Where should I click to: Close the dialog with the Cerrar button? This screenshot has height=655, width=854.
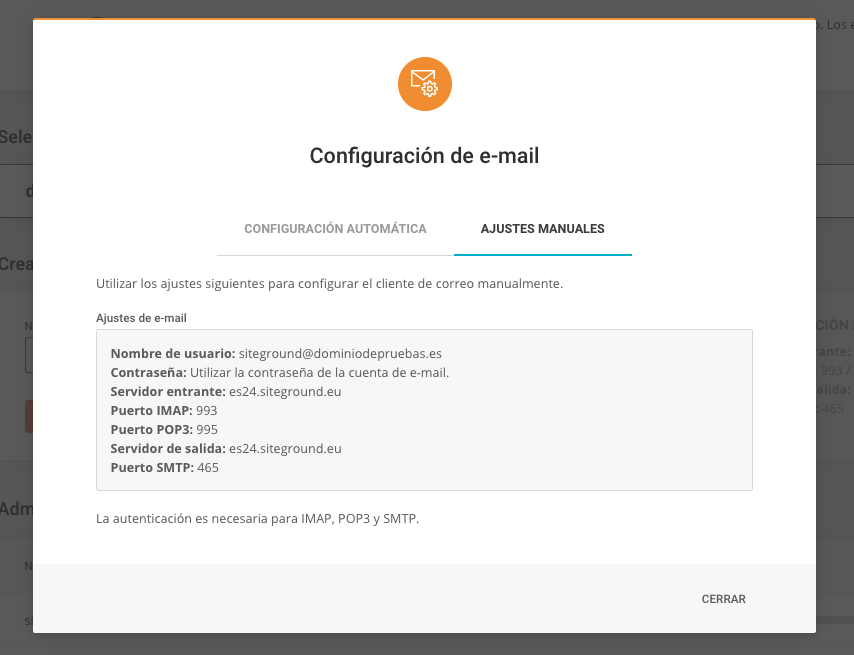click(x=723, y=599)
